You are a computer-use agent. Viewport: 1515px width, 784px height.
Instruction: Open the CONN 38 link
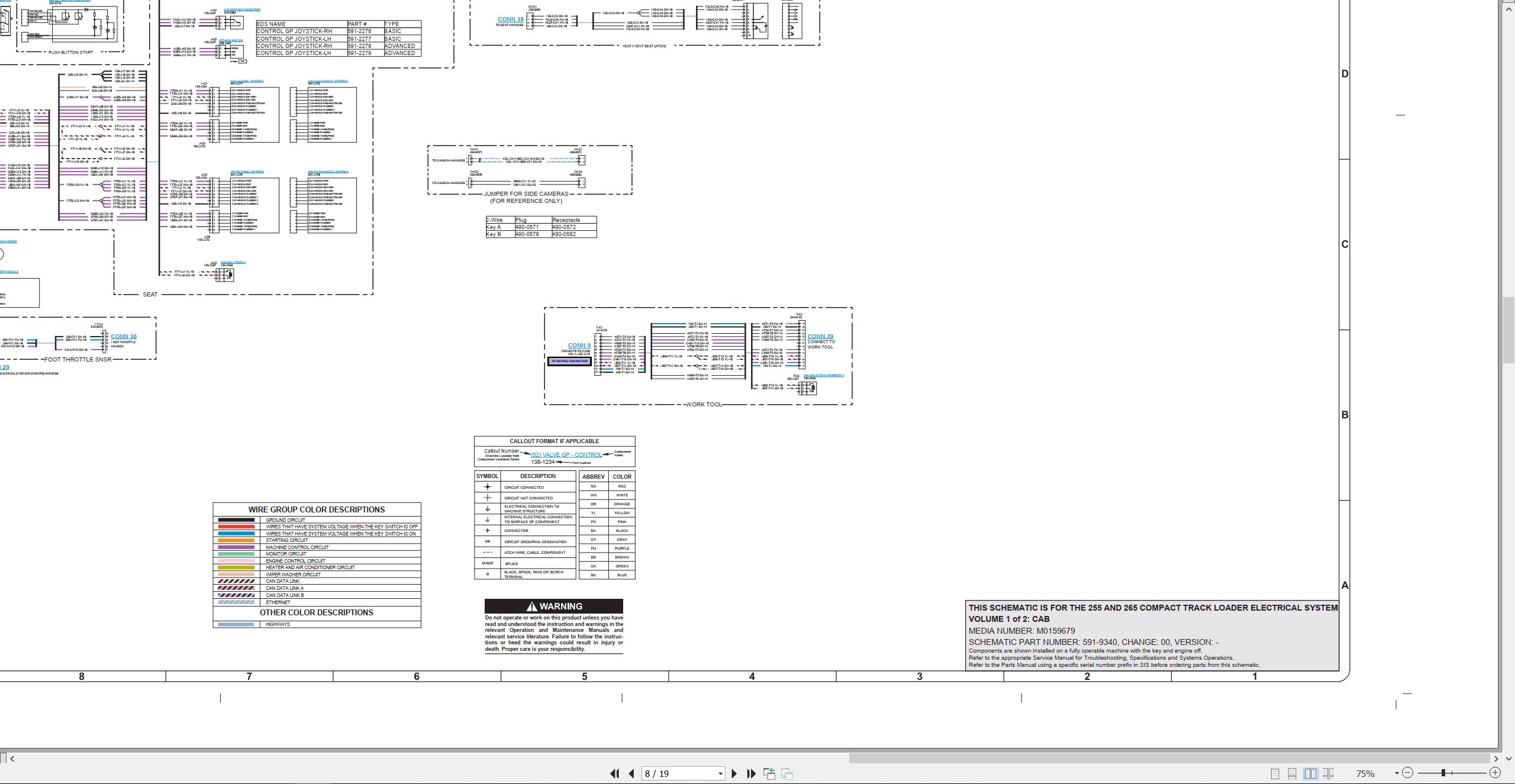click(x=510, y=20)
